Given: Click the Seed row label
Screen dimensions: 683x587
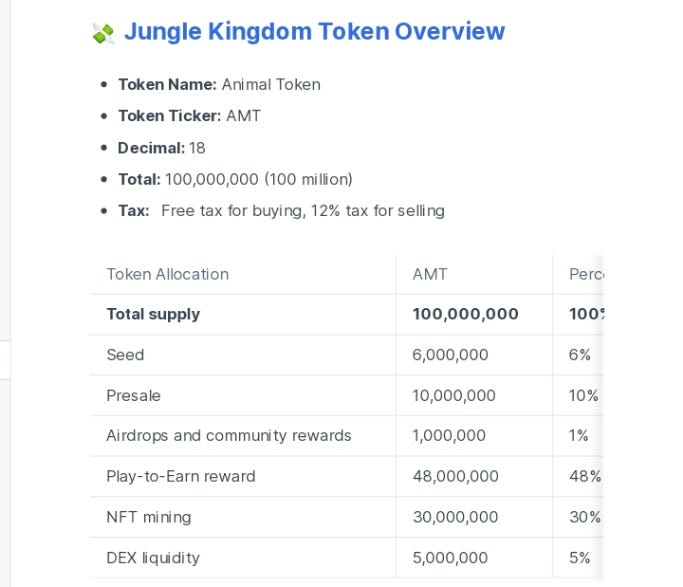Looking at the screenshot, I should [x=125, y=355].
